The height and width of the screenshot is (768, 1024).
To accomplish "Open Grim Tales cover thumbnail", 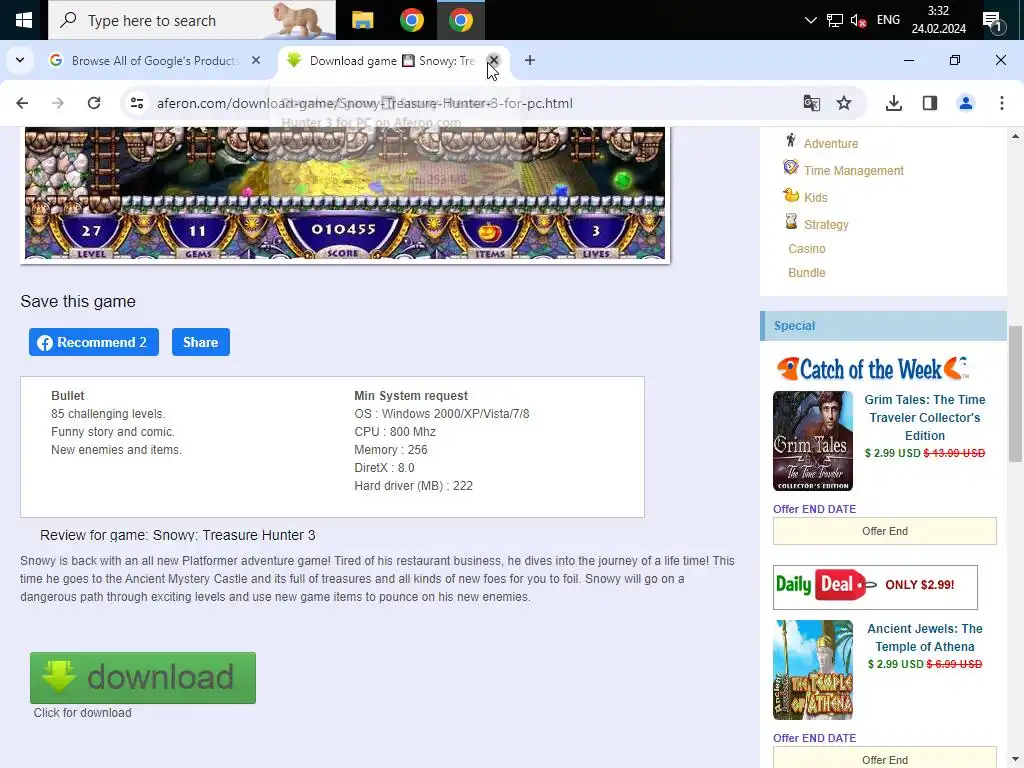I will (812, 441).
